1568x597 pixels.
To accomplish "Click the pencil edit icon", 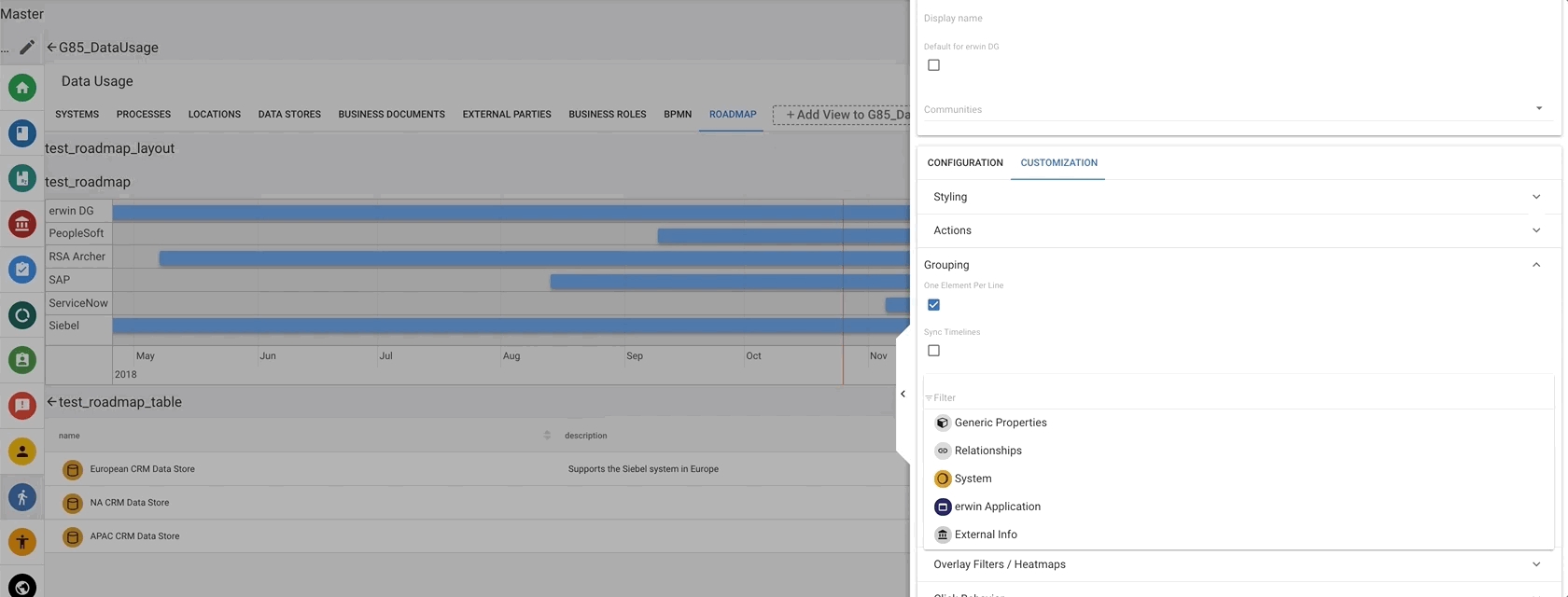I will point(27,47).
